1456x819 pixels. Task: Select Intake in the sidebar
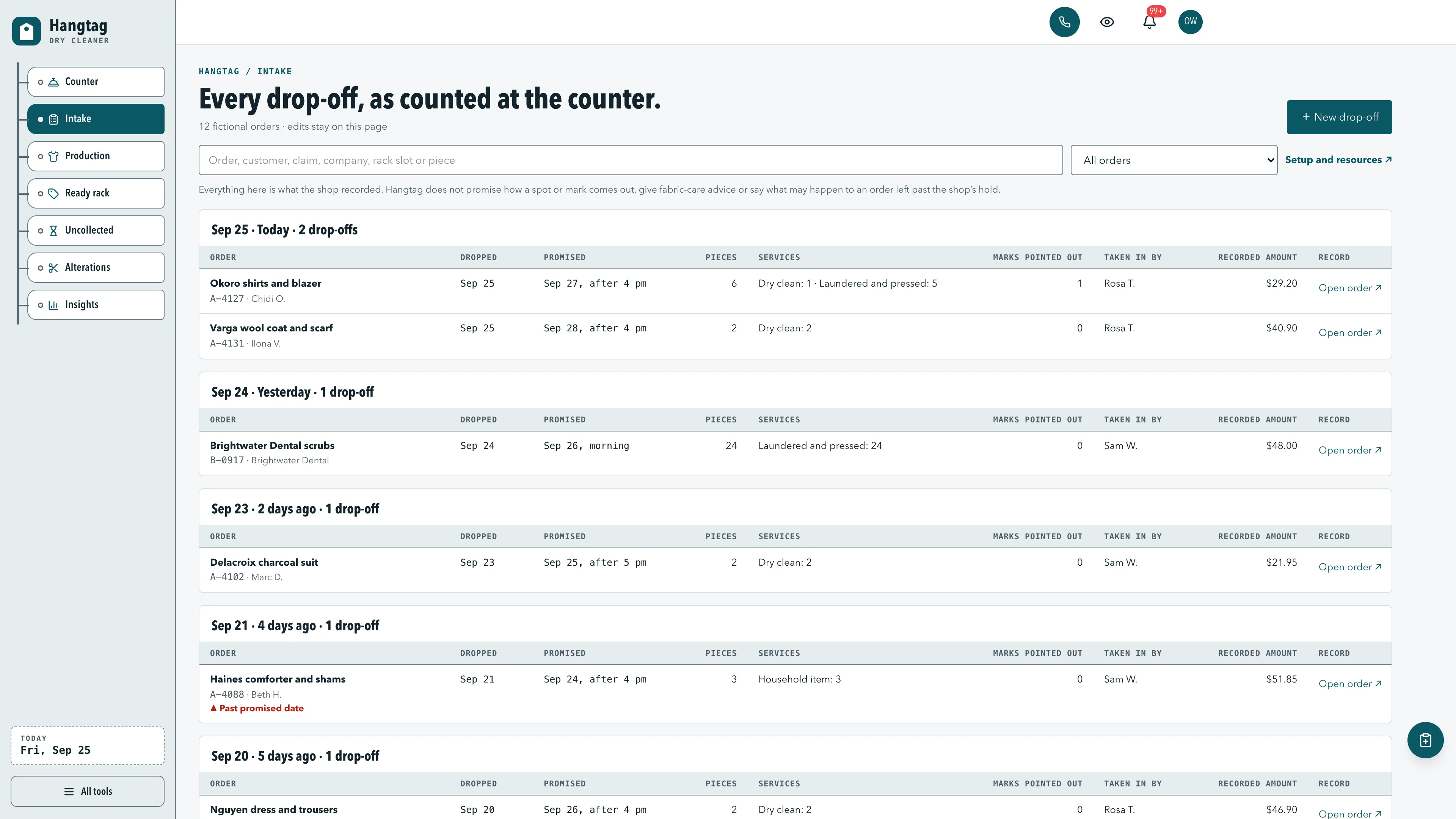96,119
